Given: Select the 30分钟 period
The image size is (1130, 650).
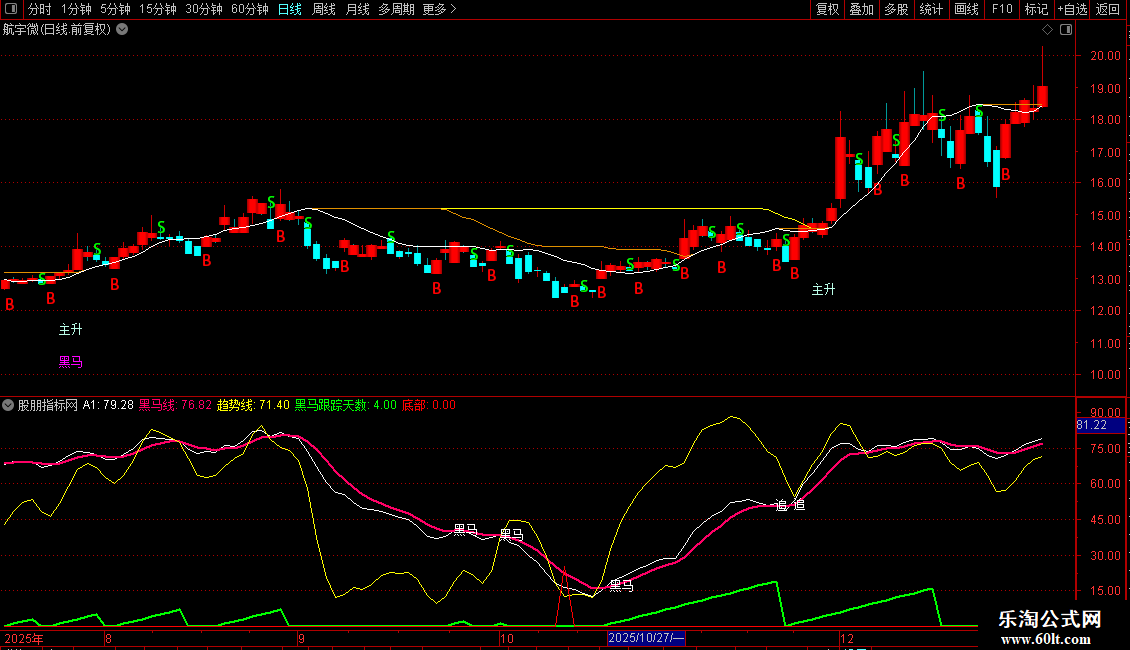Looking at the screenshot, I should (204, 9).
